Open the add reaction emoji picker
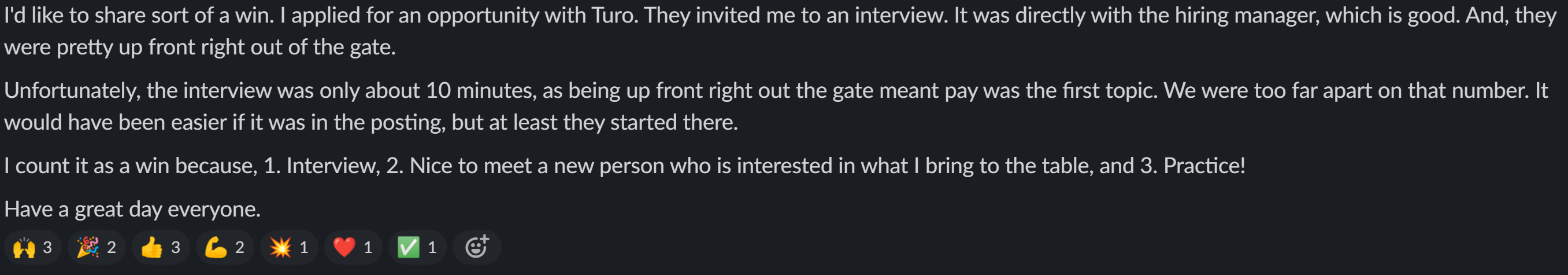Screen dimensions: 1568x275 pos(477,247)
